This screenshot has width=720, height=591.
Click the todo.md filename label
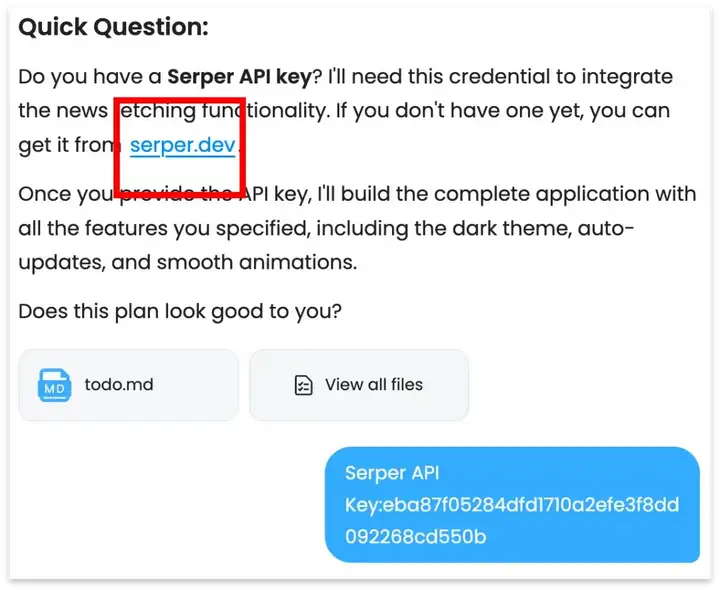[x=119, y=384]
